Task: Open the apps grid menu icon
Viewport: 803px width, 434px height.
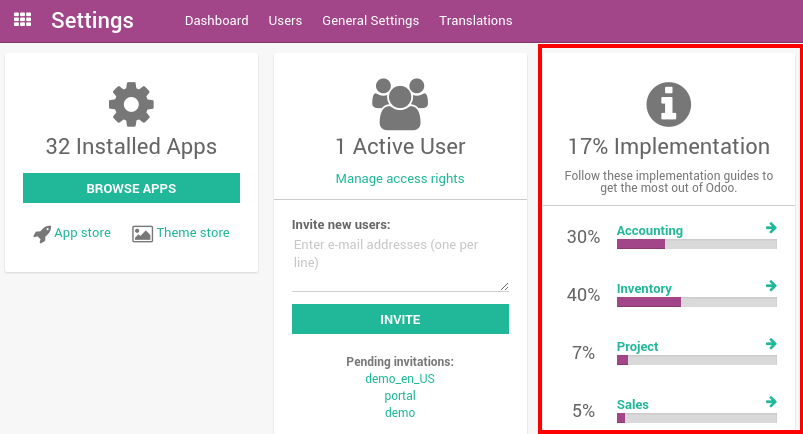Action: click(x=22, y=19)
